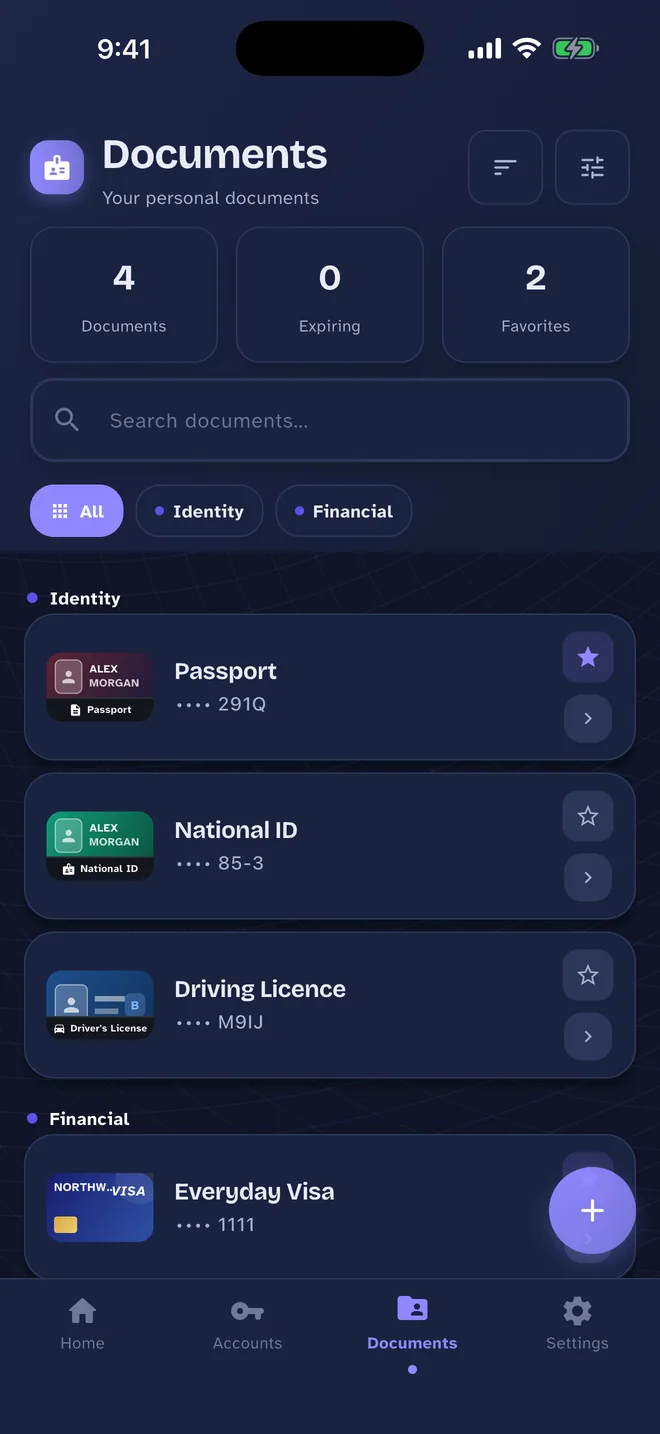Select the Documents bottom tab

412,1324
